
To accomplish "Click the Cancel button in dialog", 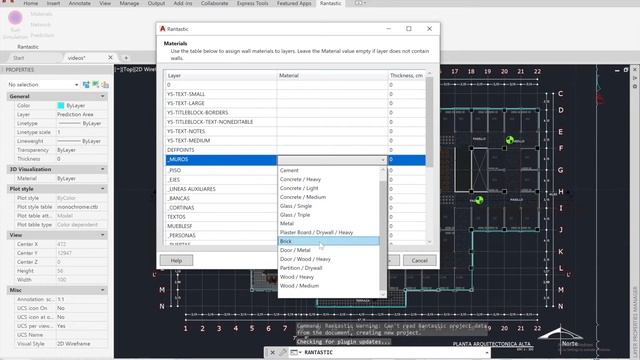I will pyautogui.click(x=420, y=260).
